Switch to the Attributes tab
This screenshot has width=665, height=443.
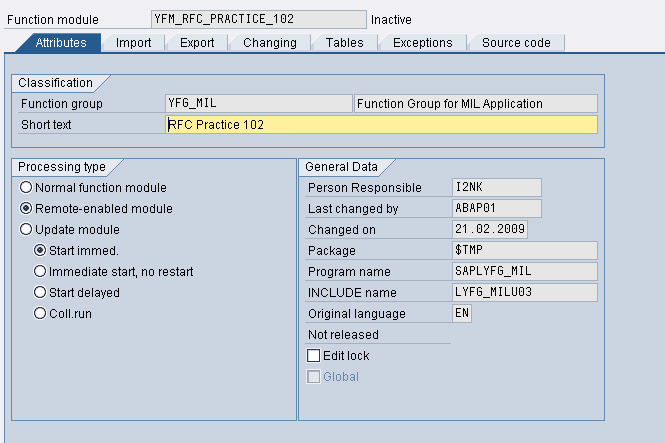click(x=61, y=43)
